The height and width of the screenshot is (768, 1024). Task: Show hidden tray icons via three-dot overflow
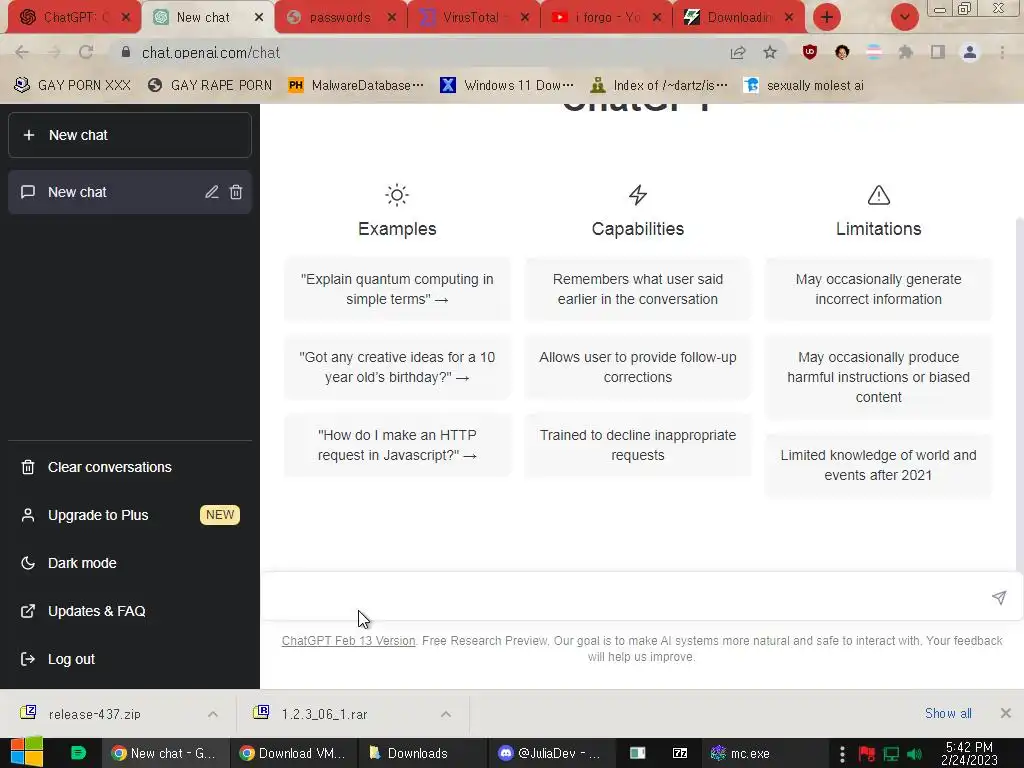[842, 754]
